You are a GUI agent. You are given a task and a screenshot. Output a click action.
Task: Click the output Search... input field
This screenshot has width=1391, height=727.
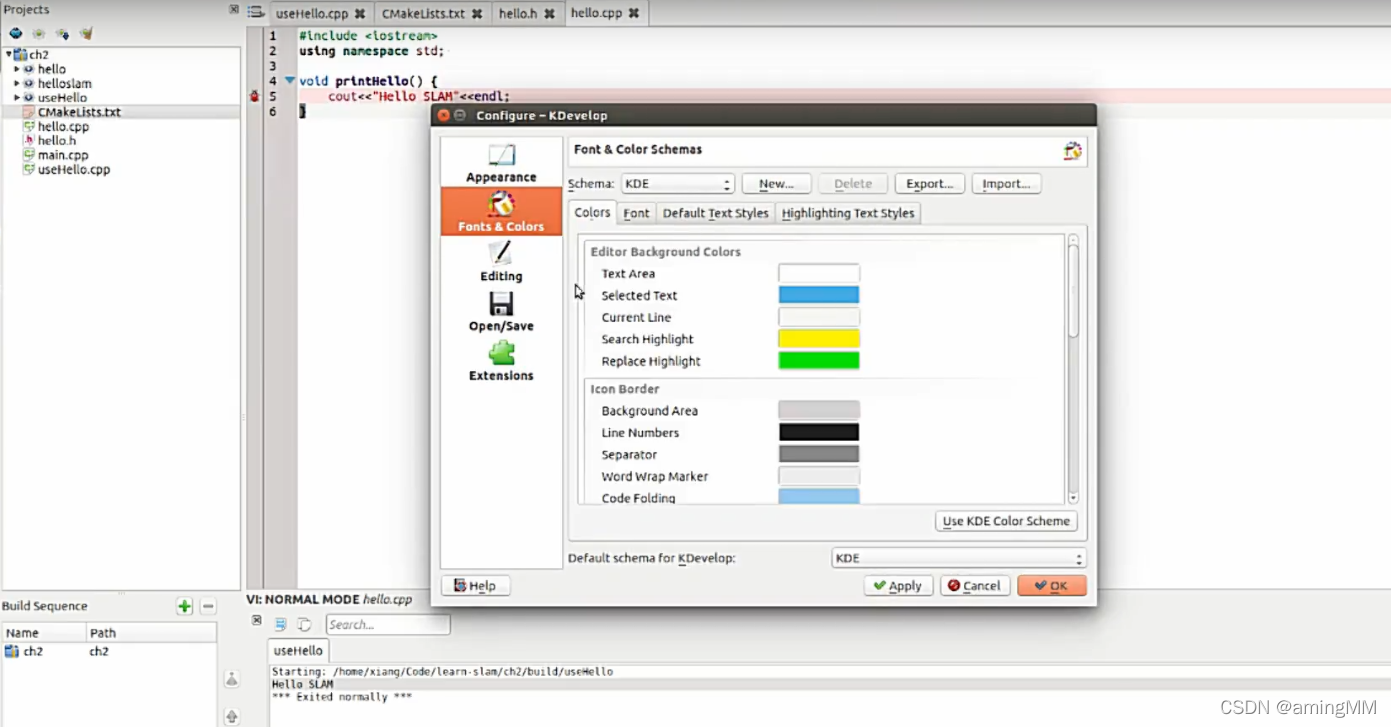coord(387,624)
